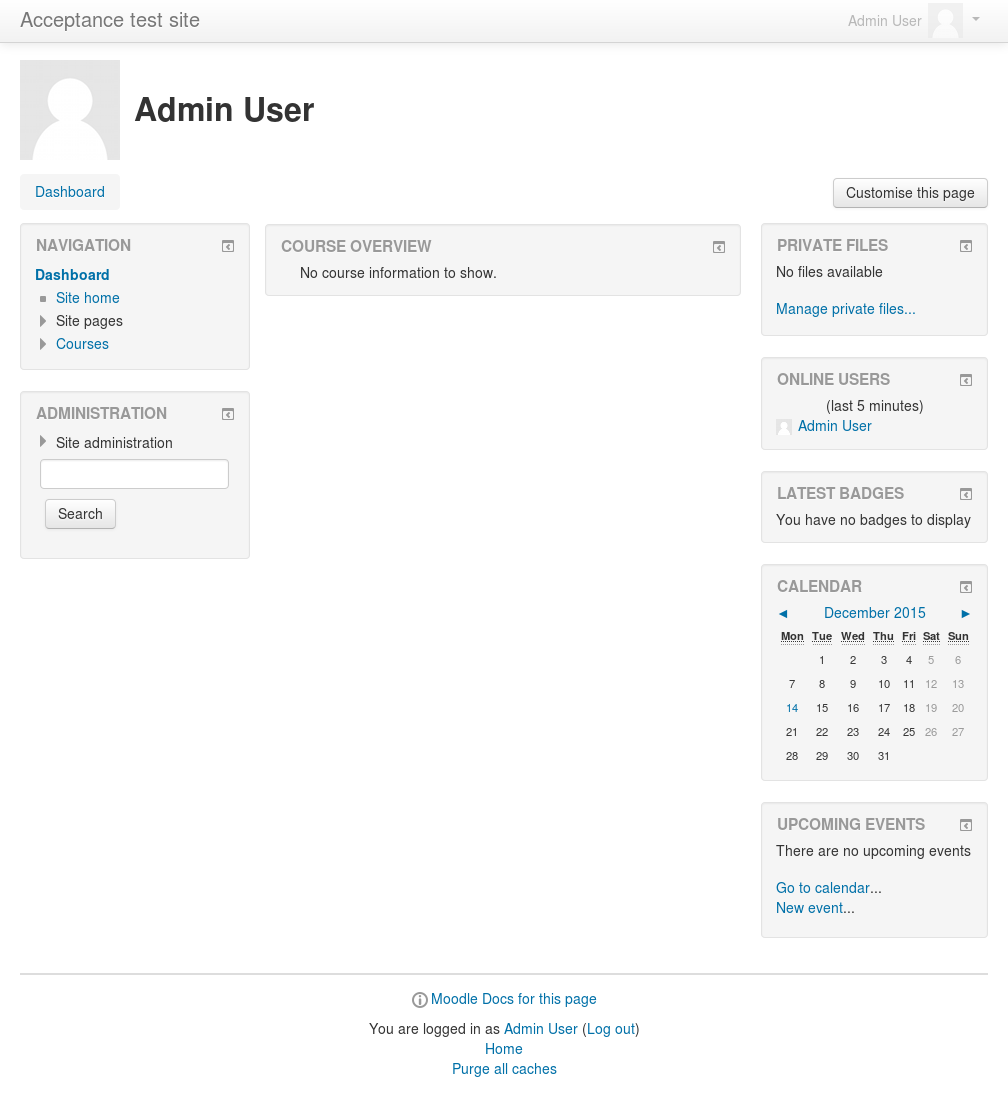The image size is (1008, 1093).
Task: Click the Sun column header in calendar
Action: (x=958, y=636)
